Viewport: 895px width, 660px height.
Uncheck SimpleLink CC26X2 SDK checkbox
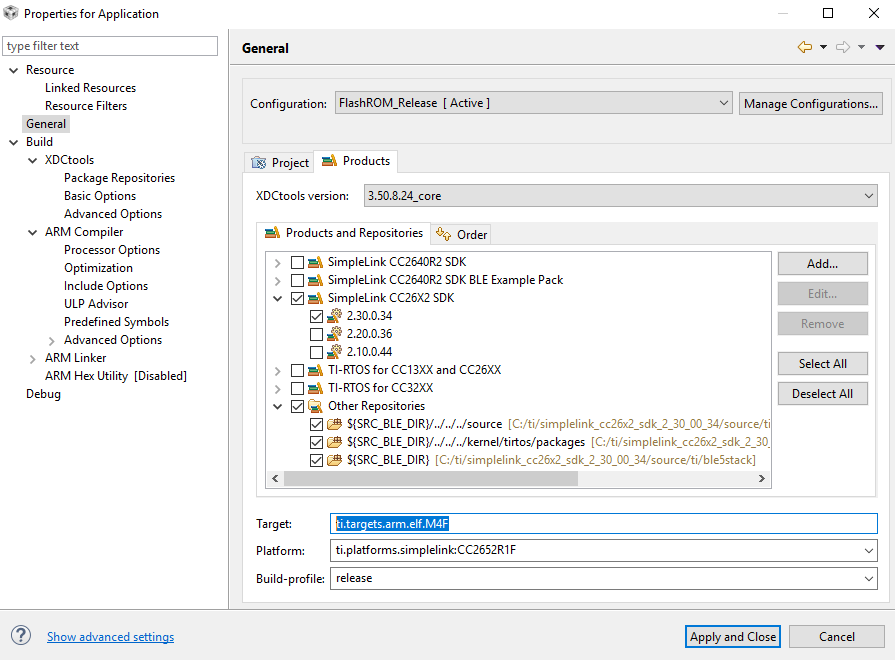click(297, 299)
